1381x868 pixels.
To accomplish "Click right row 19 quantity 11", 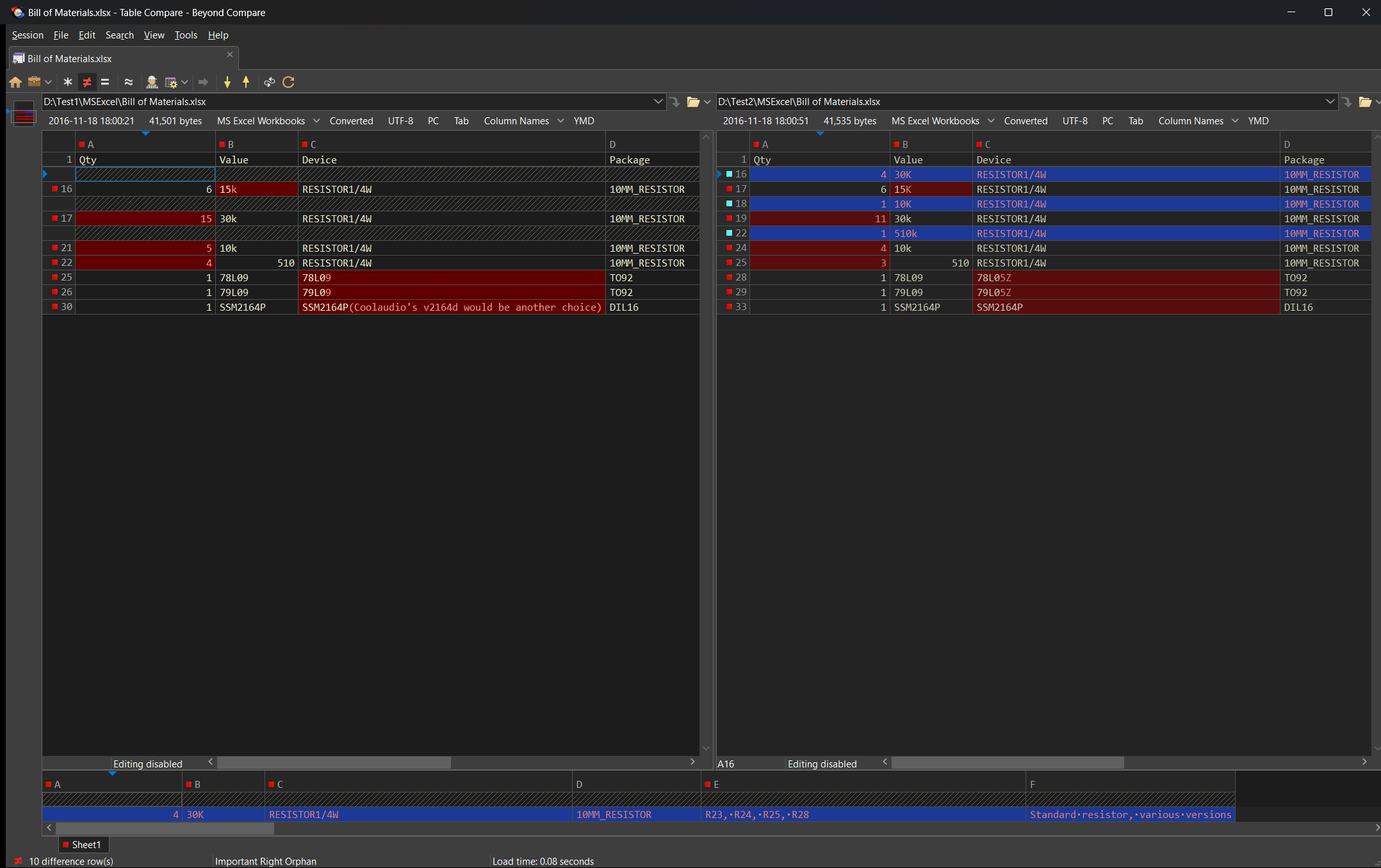I will click(x=820, y=219).
